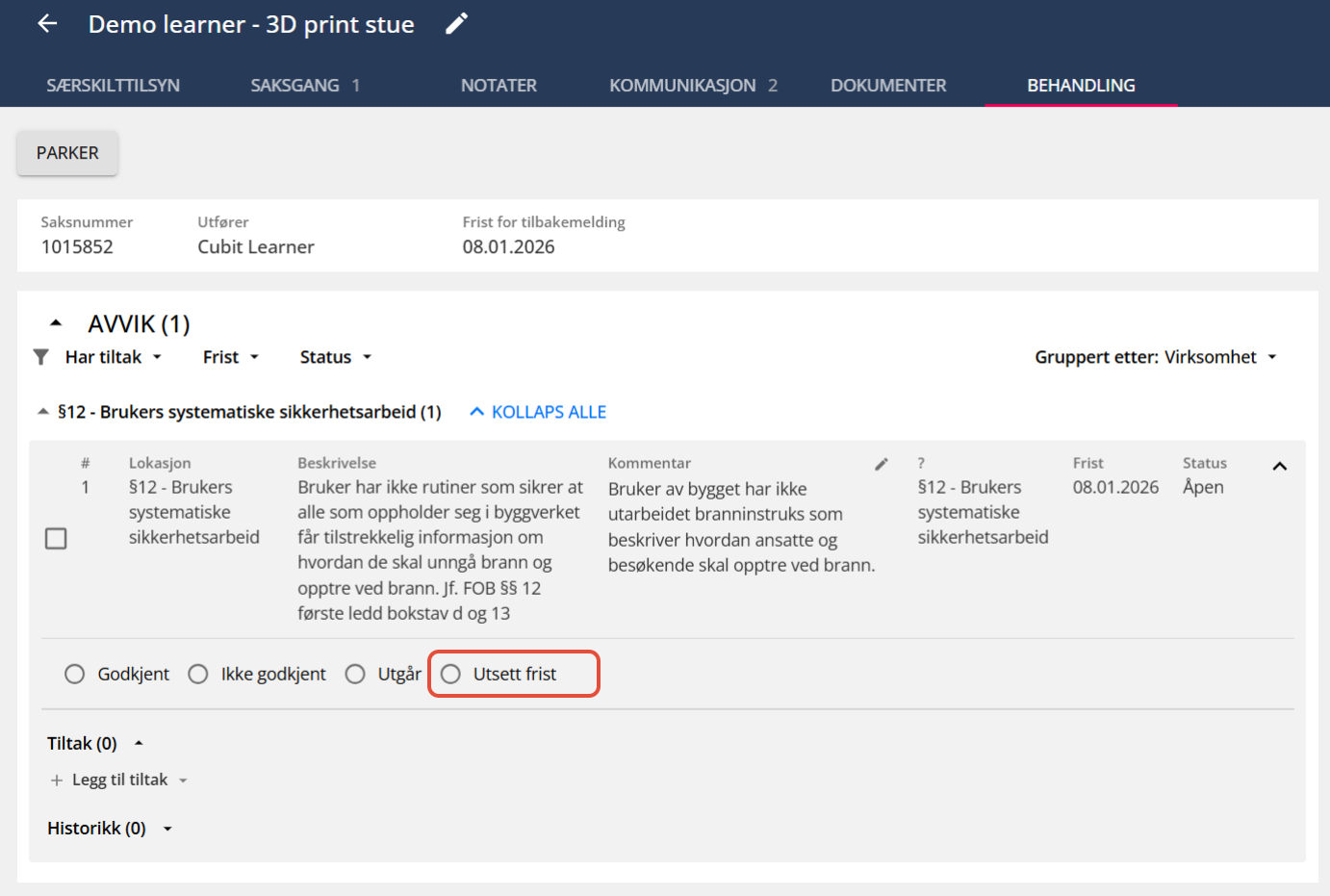Viewport: 1330px width, 896px height.
Task: Click the PARKER button
Action: tap(67, 153)
